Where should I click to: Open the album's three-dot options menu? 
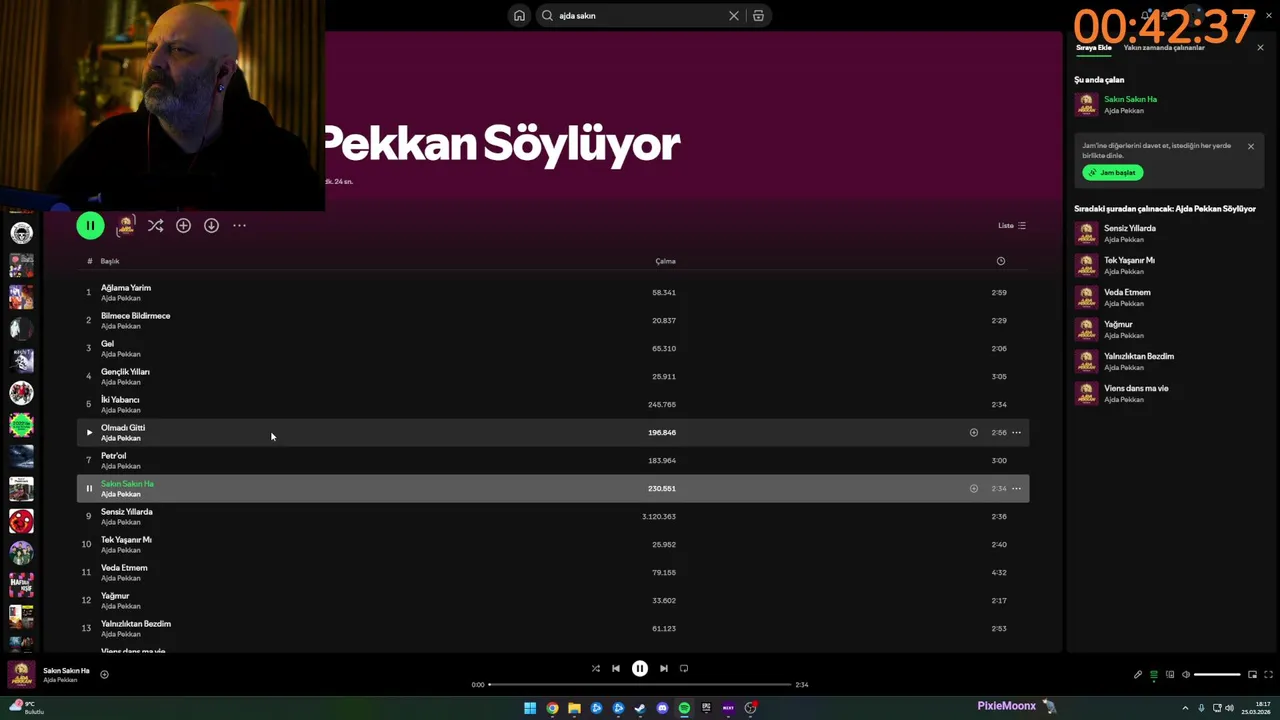[239, 226]
